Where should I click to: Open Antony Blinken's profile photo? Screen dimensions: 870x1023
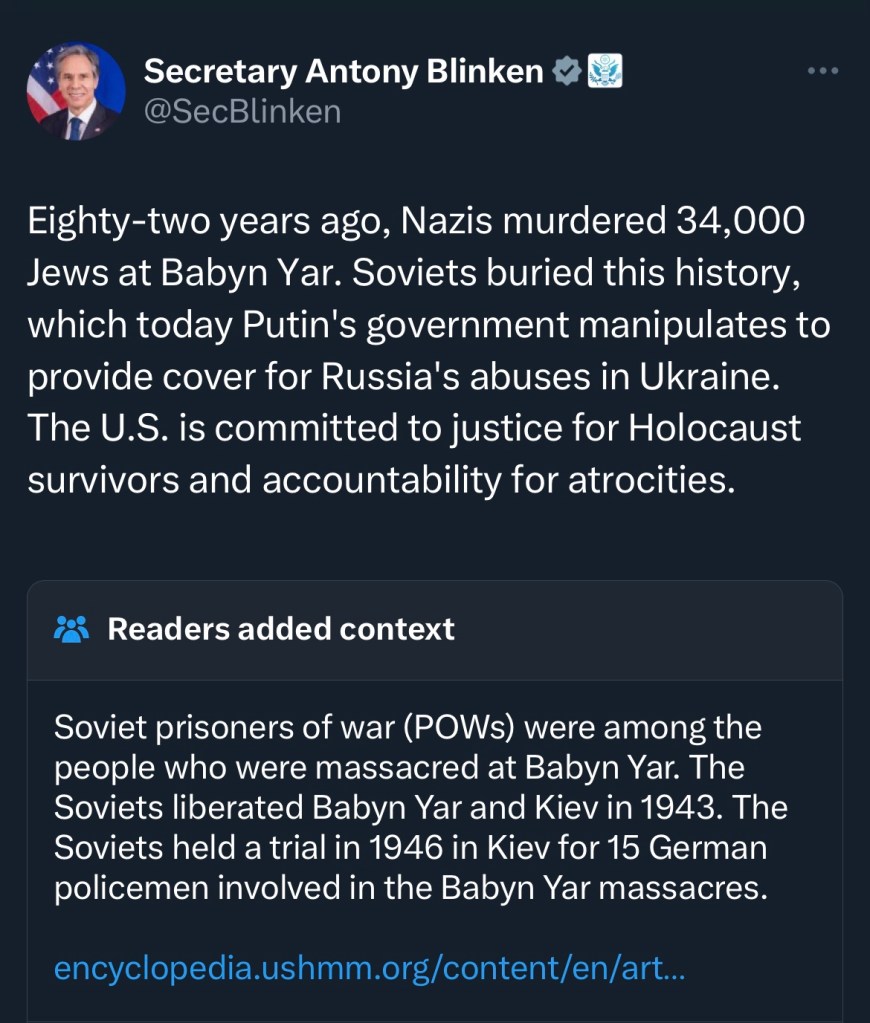coord(76,91)
